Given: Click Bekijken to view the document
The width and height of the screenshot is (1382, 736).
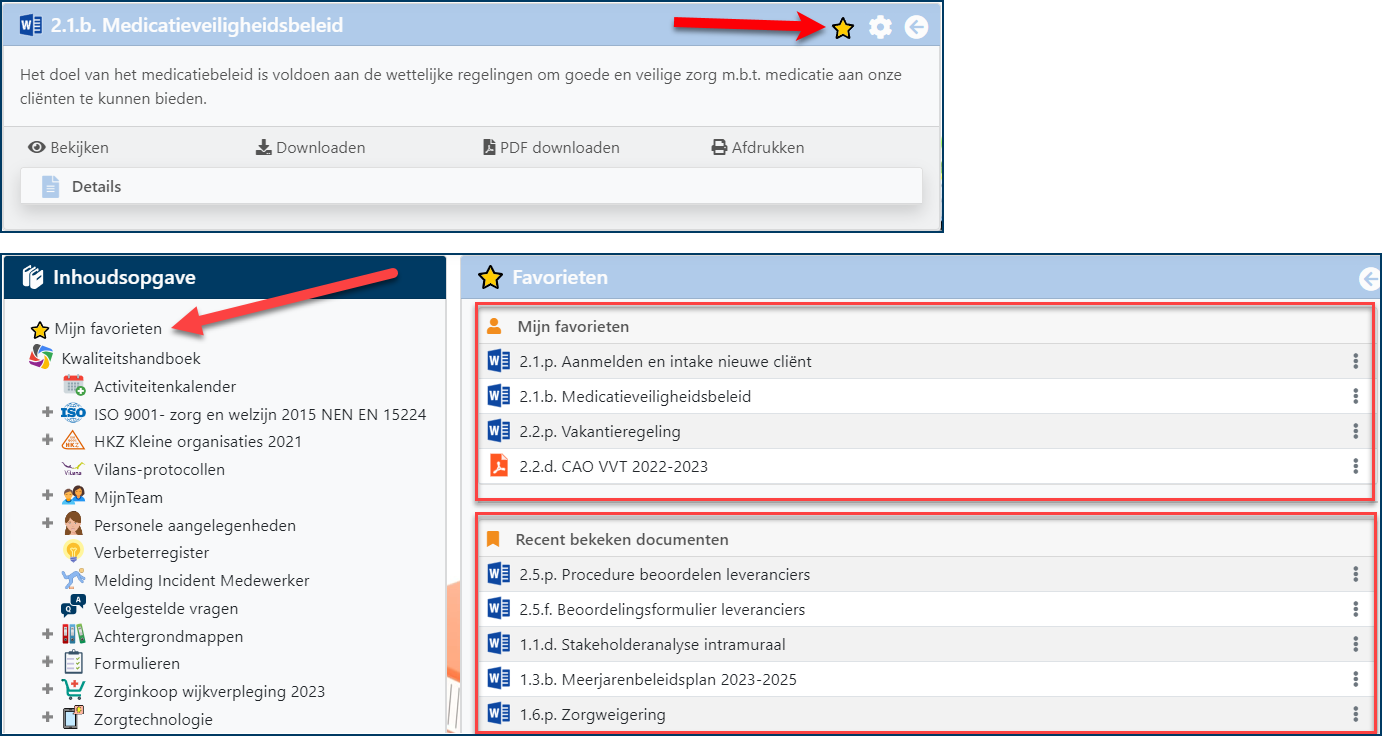Looking at the screenshot, I should (x=68, y=148).
